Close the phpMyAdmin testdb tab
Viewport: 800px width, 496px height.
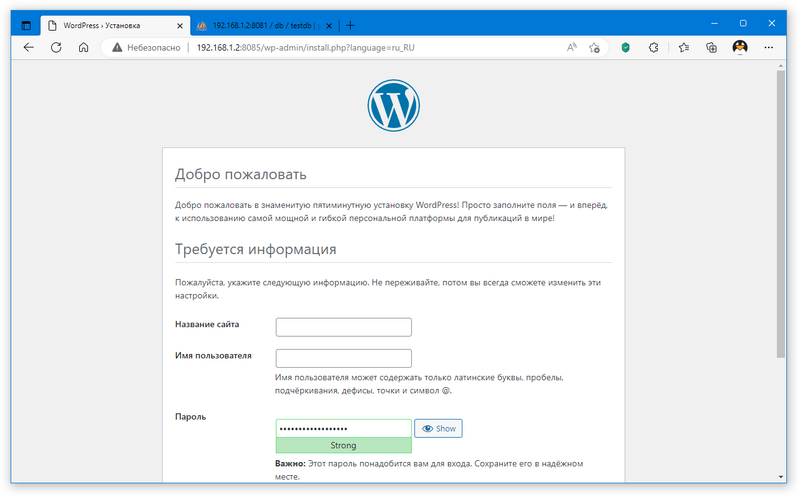click(329, 26)
